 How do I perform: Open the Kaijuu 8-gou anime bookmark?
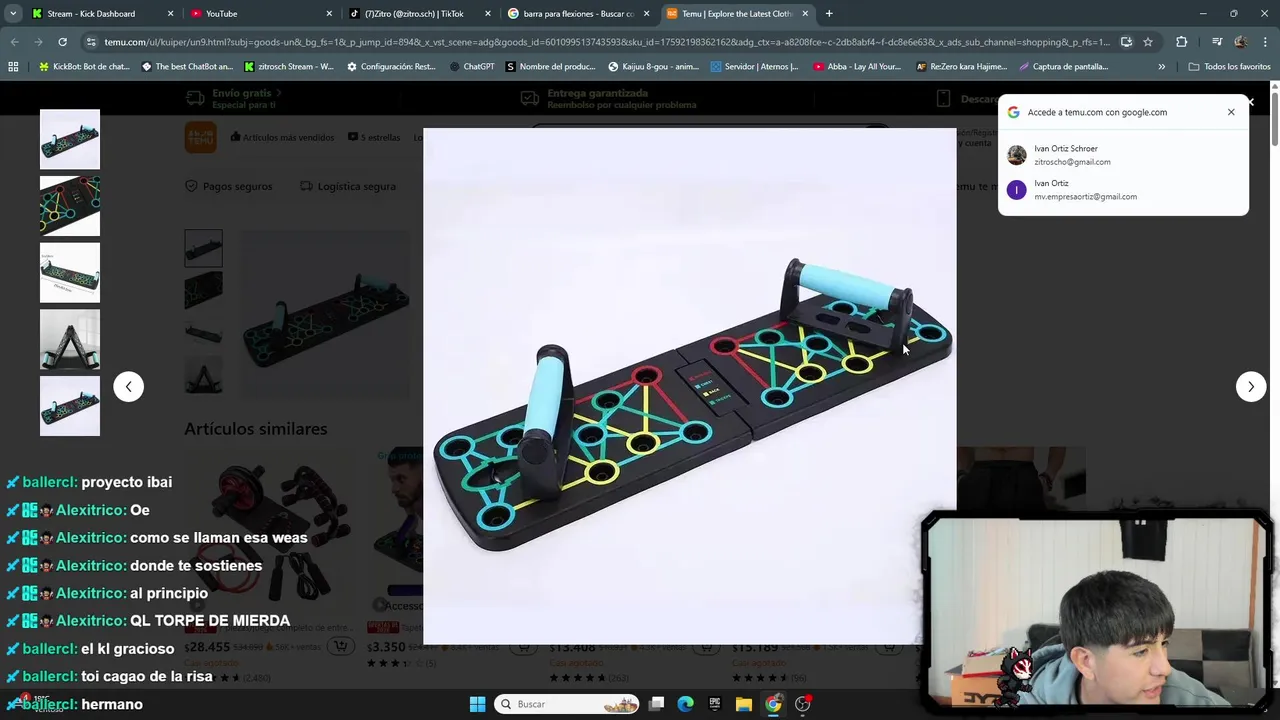click(653, 66)
